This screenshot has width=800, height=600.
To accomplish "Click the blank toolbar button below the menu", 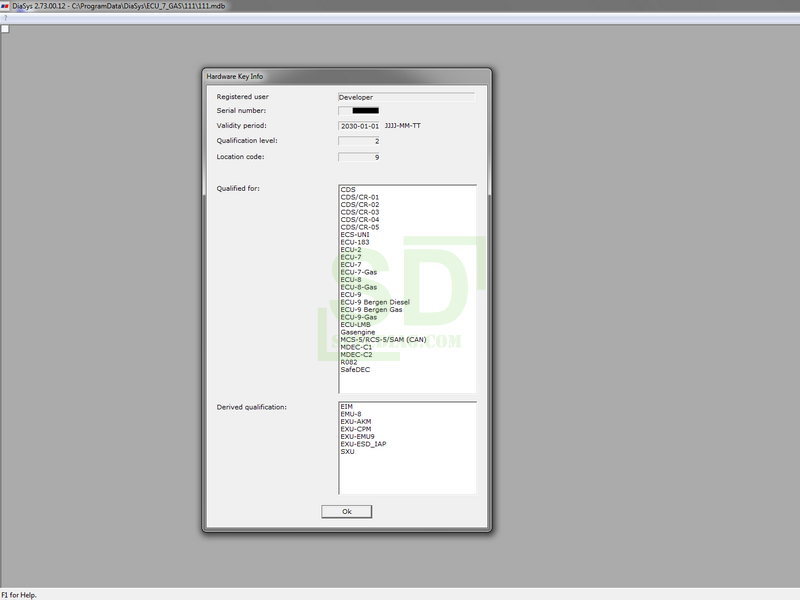I will coord(5,29).
